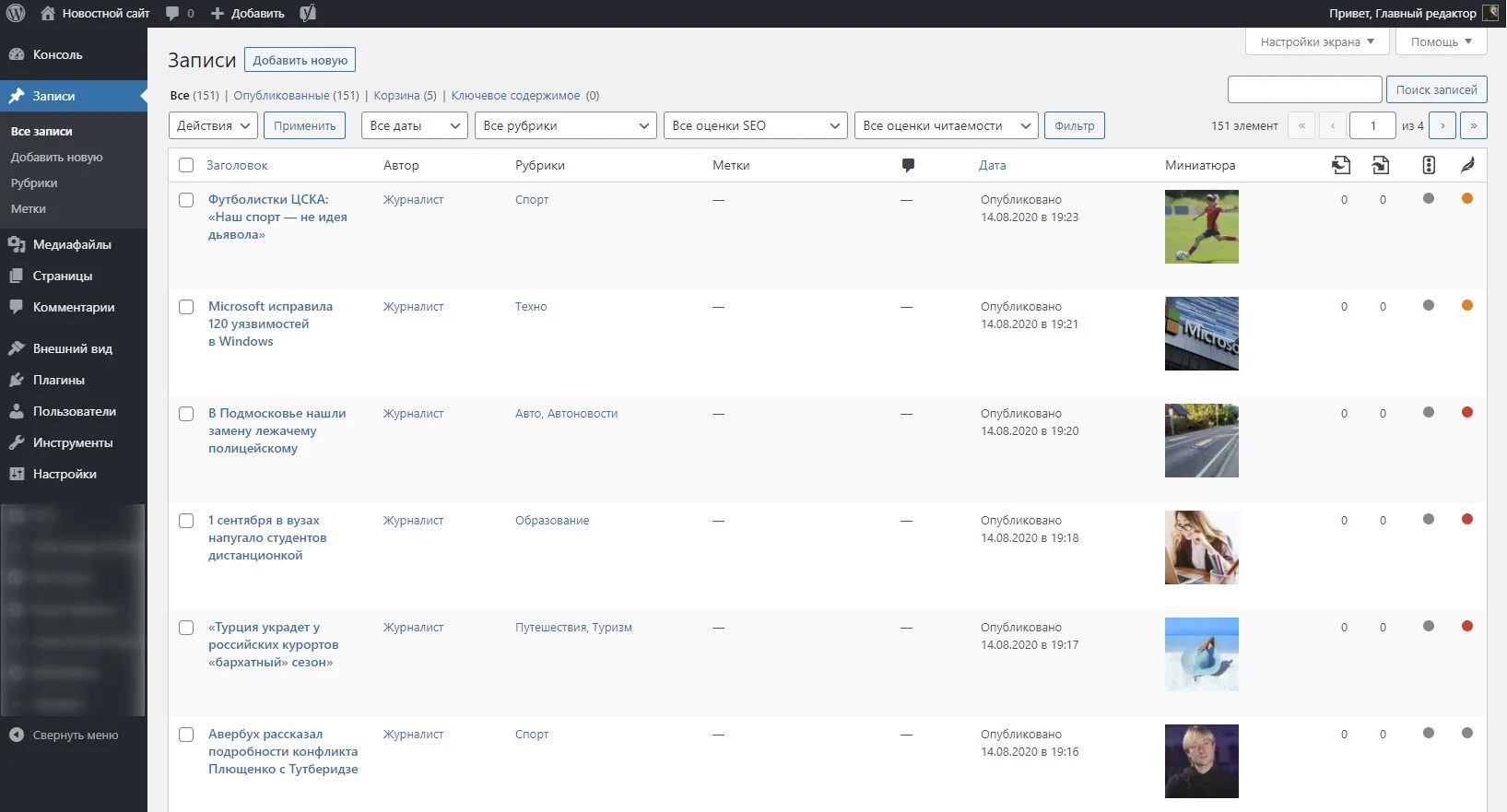Select all posts with header checkbox
This screenshot has height=812, width=1507.
pos(186,165)
